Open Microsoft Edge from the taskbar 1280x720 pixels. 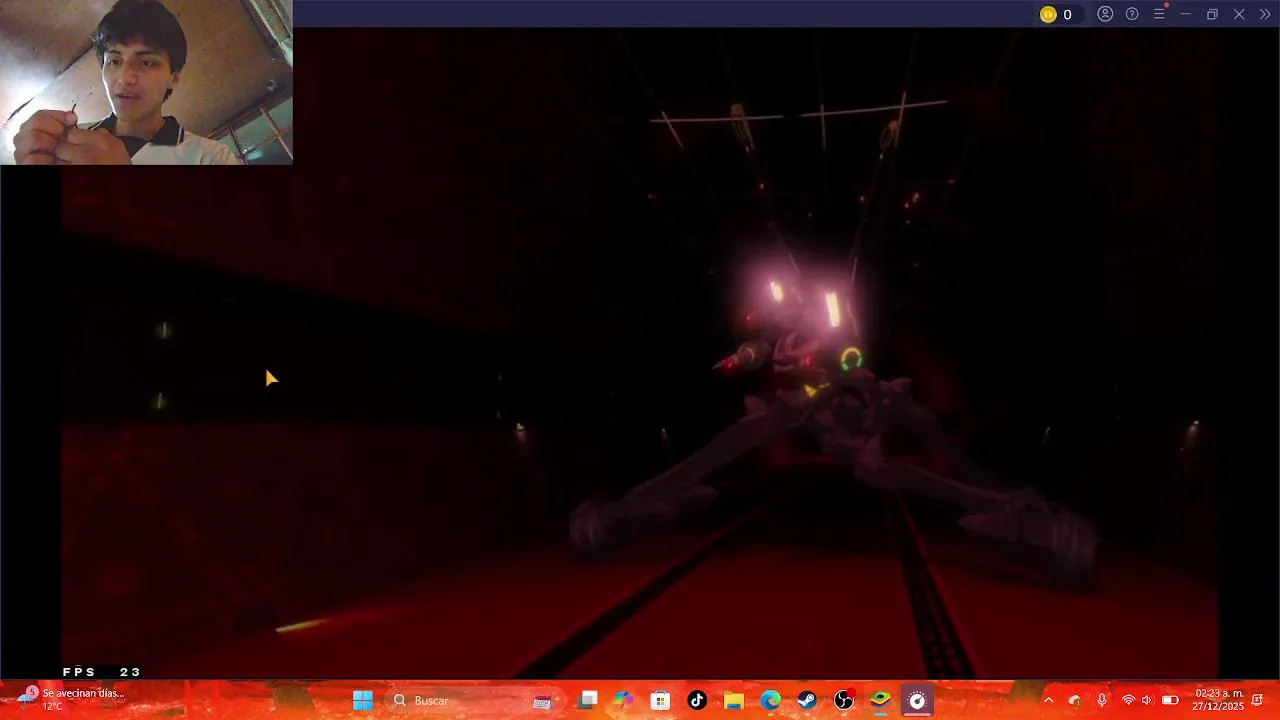click(x=770, y=700)
